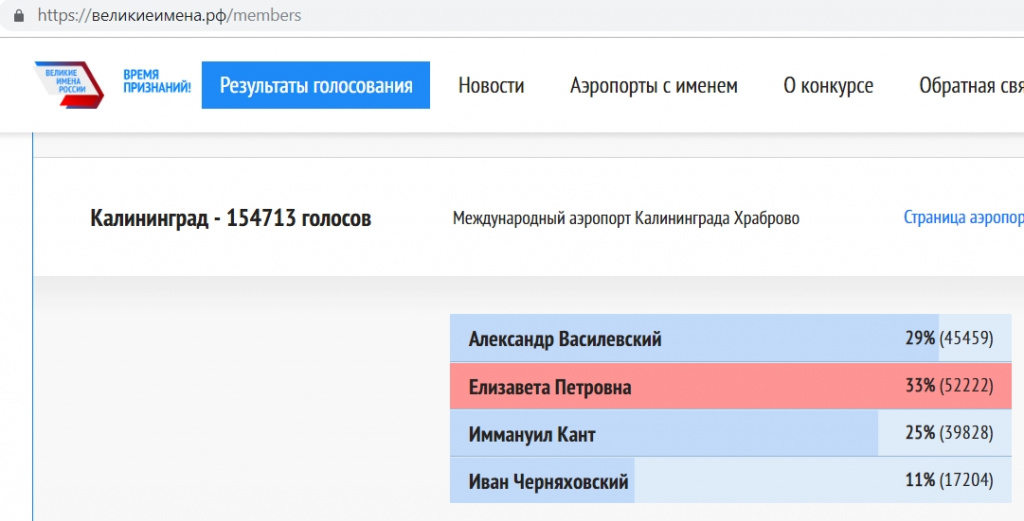Screen dimensions: 1024x521
Task: Follow the Страница аэропорта link
Action: (x=963, y=218)
